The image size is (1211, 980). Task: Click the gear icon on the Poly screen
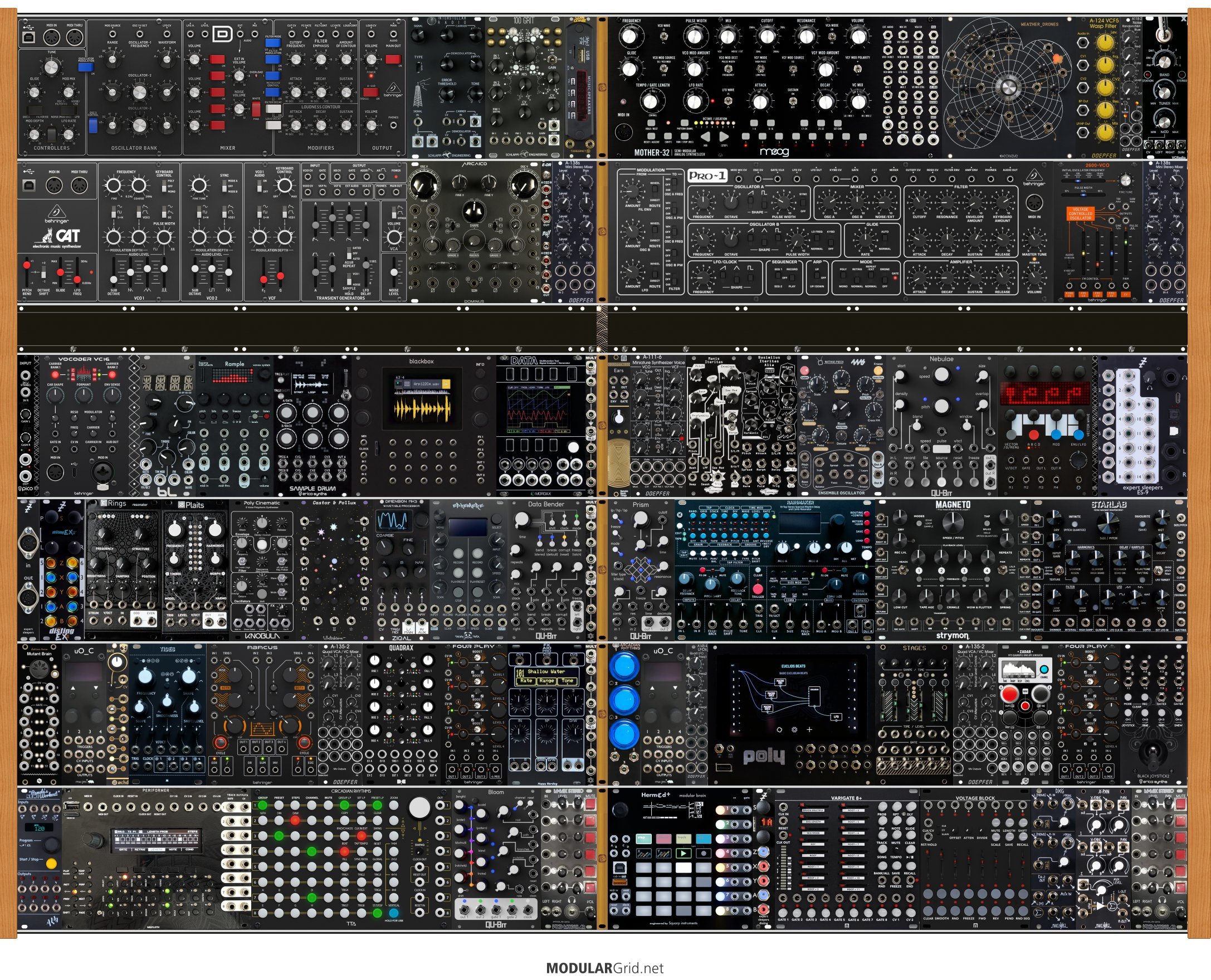[x=794, y=729]
